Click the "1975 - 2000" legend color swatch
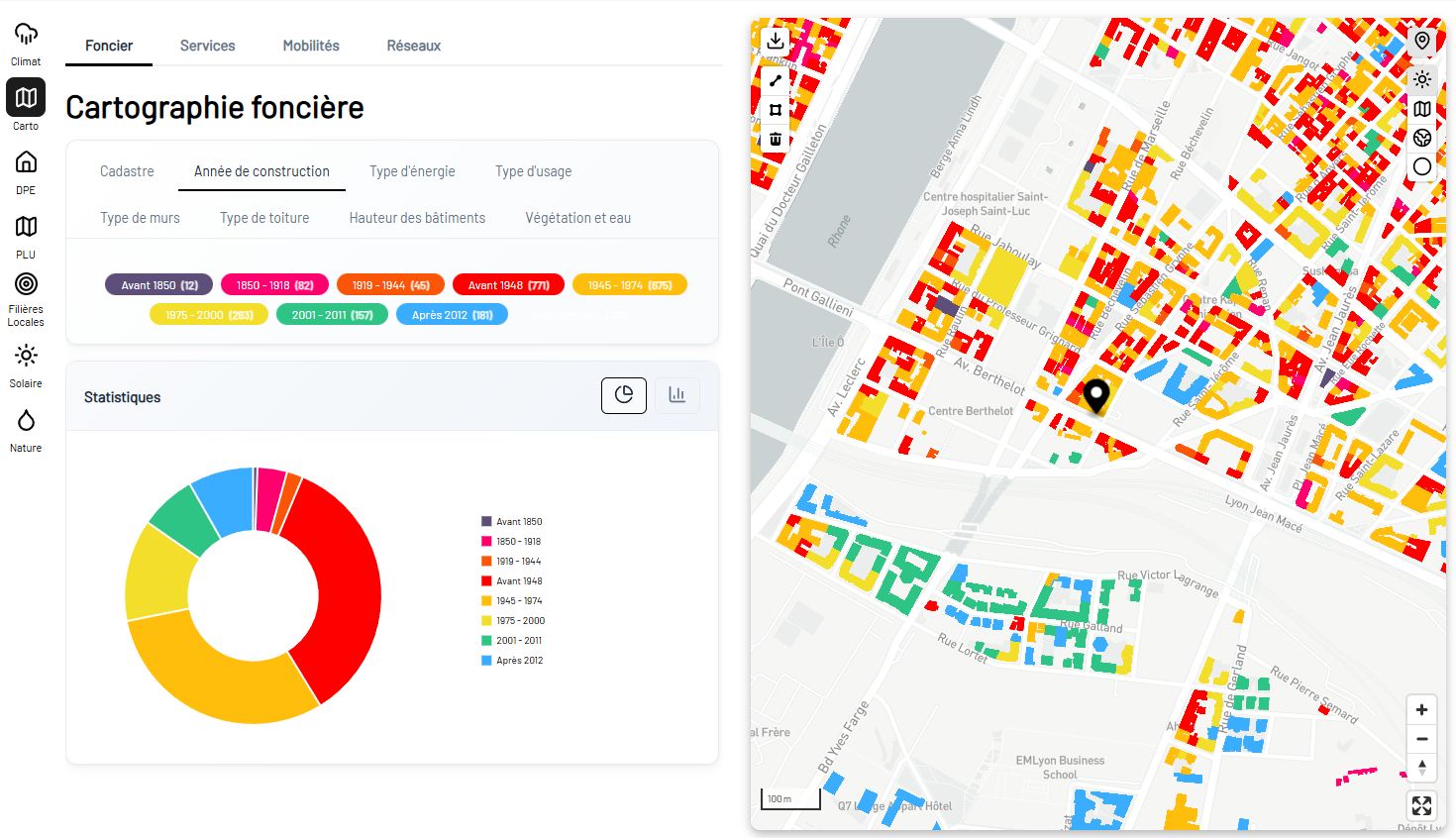The width and height of the screenshot is (1456, 838). tap(487, 620)
